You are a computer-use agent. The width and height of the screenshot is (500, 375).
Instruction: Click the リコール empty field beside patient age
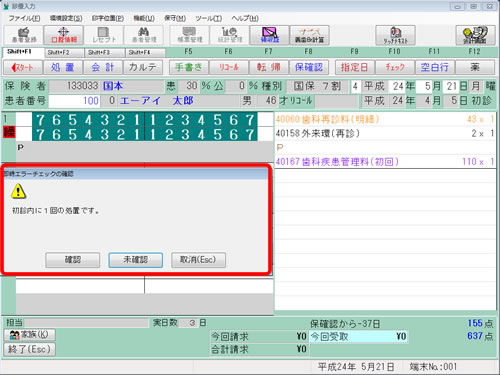[x=336, y=101]
